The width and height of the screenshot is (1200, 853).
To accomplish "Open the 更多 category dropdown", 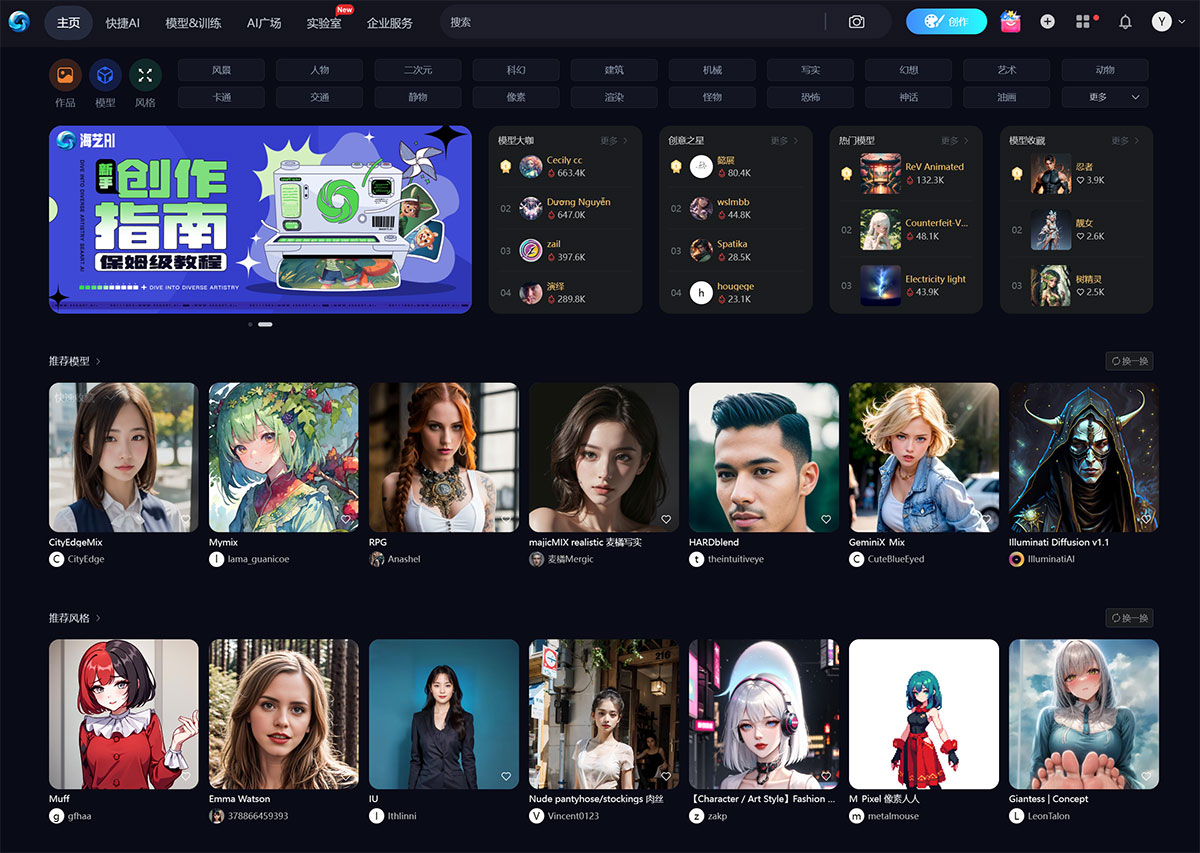I will 1103,97.
